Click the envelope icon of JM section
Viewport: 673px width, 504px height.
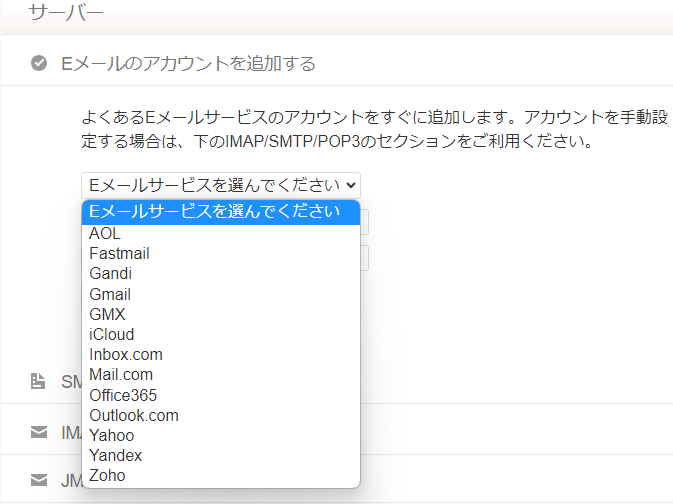pyautogui.click(x=39, y=480)
